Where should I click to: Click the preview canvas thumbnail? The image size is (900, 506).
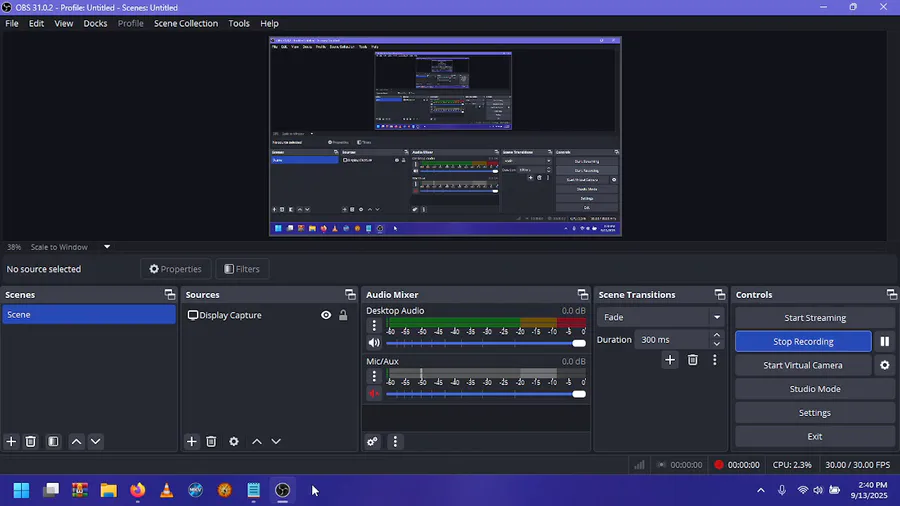coord(445,137)
